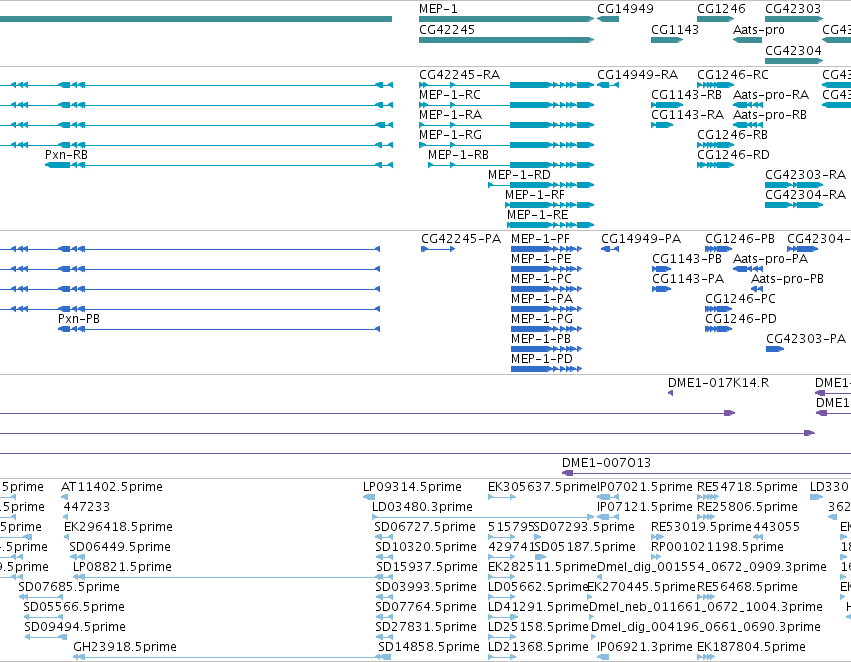This screenshot has width=851, height=662.
Task: Select protein MEP-1-PC
Action: 547,289
